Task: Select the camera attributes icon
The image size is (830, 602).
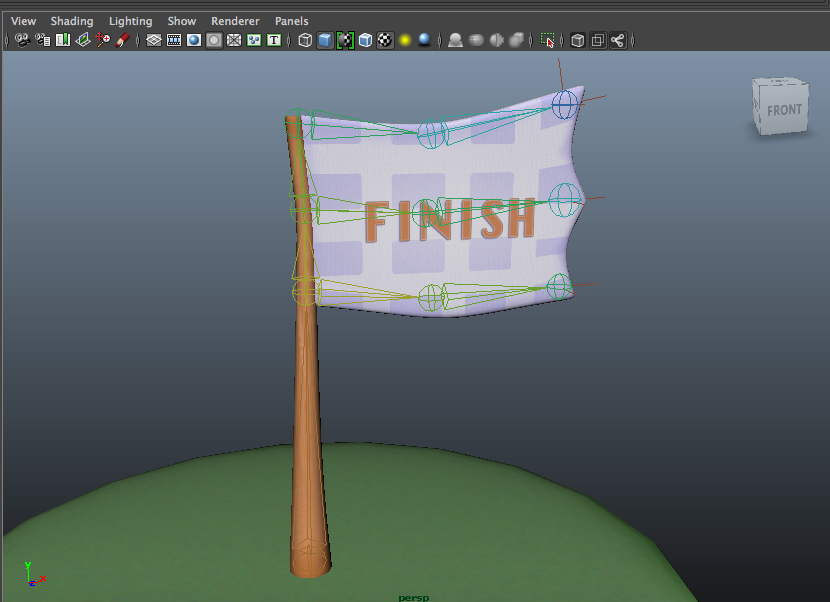Action: coord(42,40)
